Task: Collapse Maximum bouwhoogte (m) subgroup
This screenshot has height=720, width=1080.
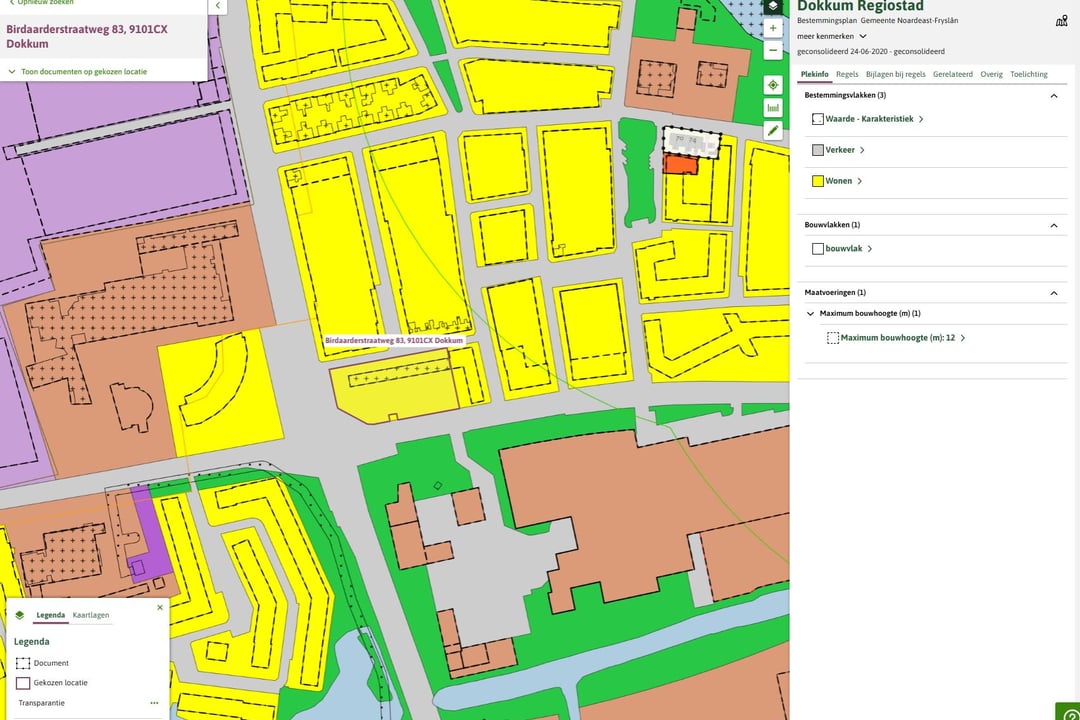Action: [x=810, y=313]
